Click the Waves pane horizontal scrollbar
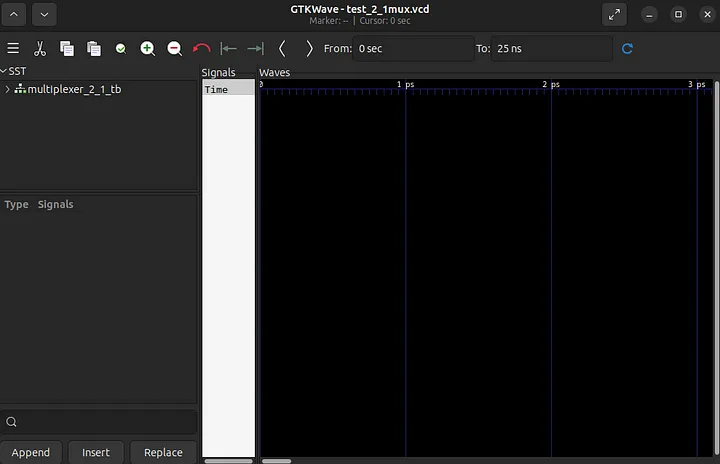Viewport: 720px width, 464px height. [x=276, y=461]
